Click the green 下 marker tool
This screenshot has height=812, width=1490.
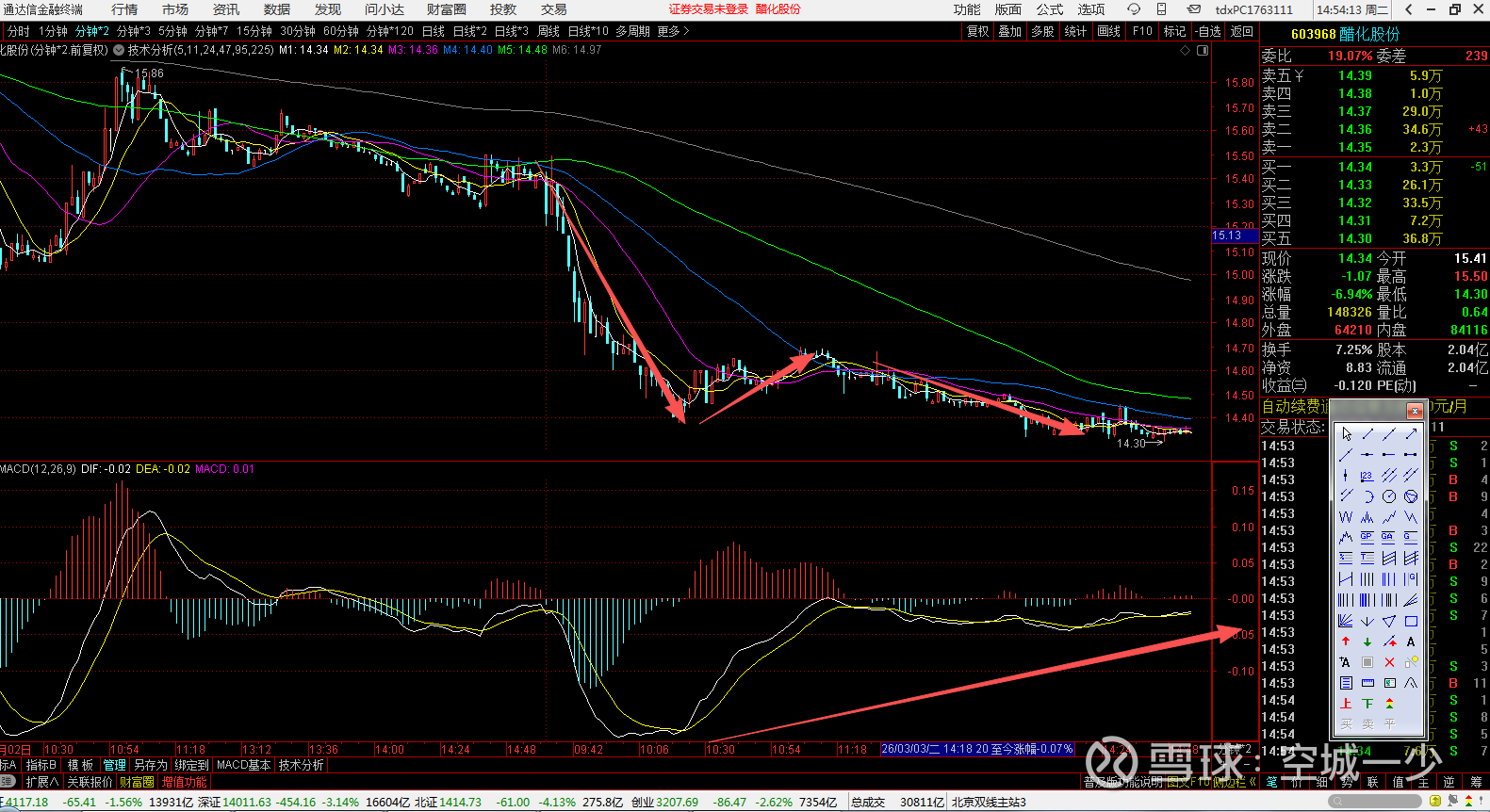(1367, 704)
